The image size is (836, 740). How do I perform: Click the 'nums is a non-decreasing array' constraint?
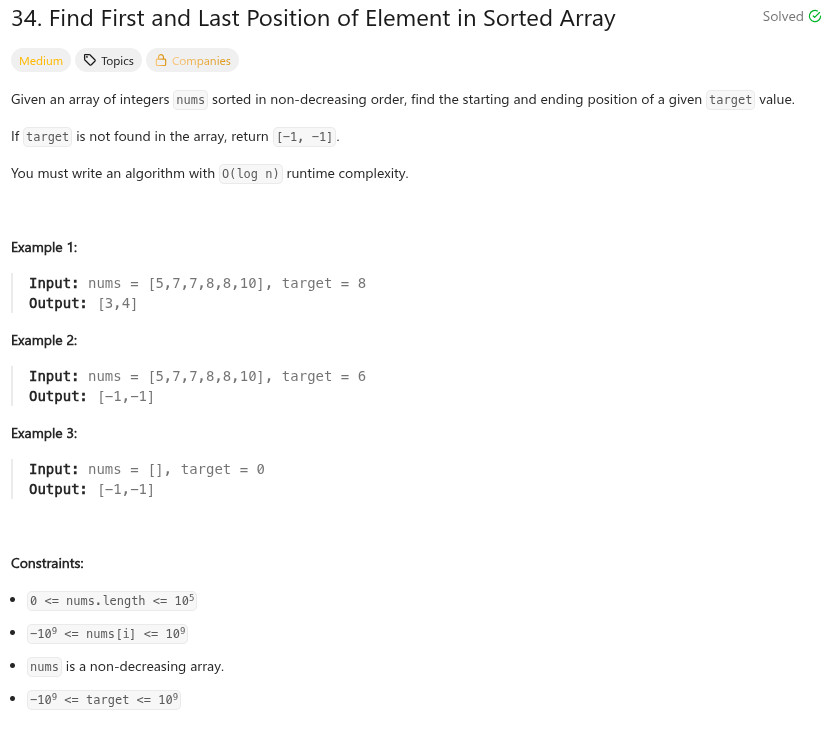[x=126, y=667]
